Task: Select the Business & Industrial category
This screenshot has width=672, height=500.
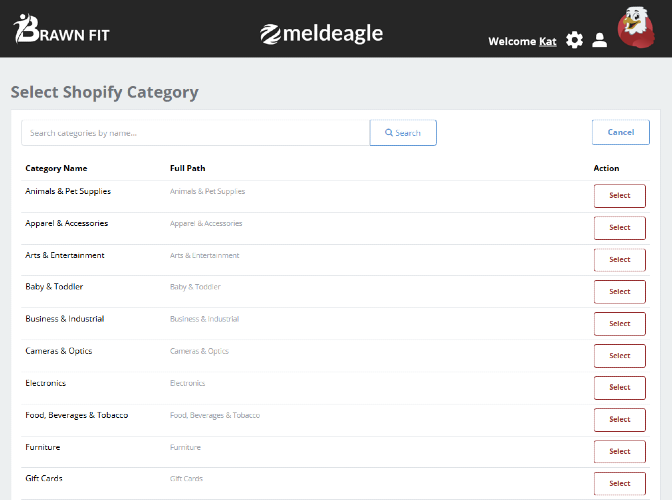Action: click(x=620, y=324)
